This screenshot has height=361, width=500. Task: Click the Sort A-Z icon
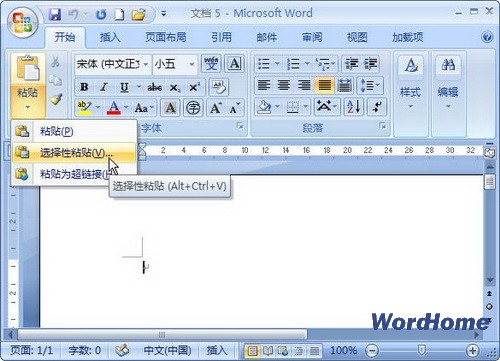click(354, 107)
